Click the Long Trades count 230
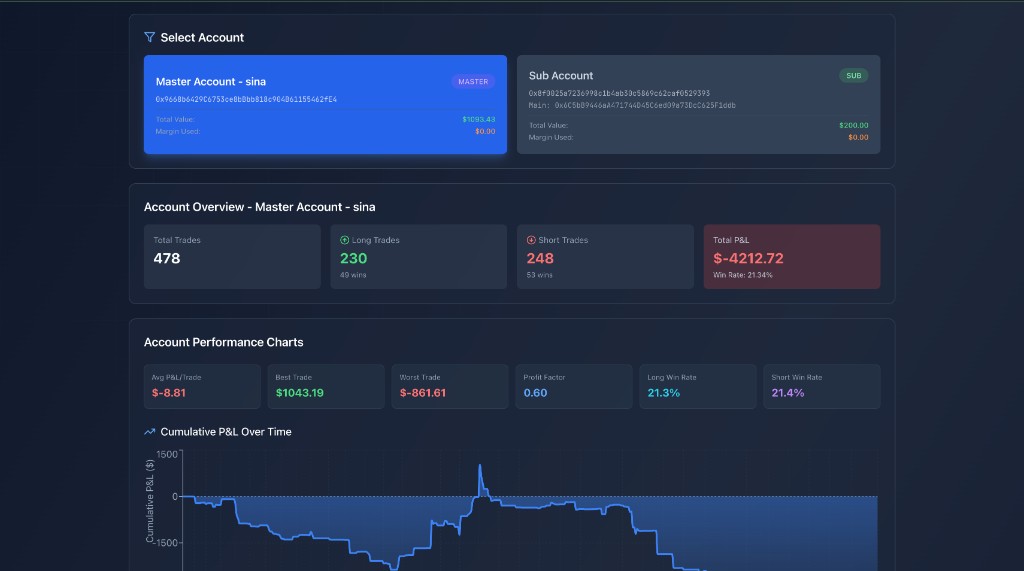The height and width of the screenshot is (571, 1024). (353, 258)
